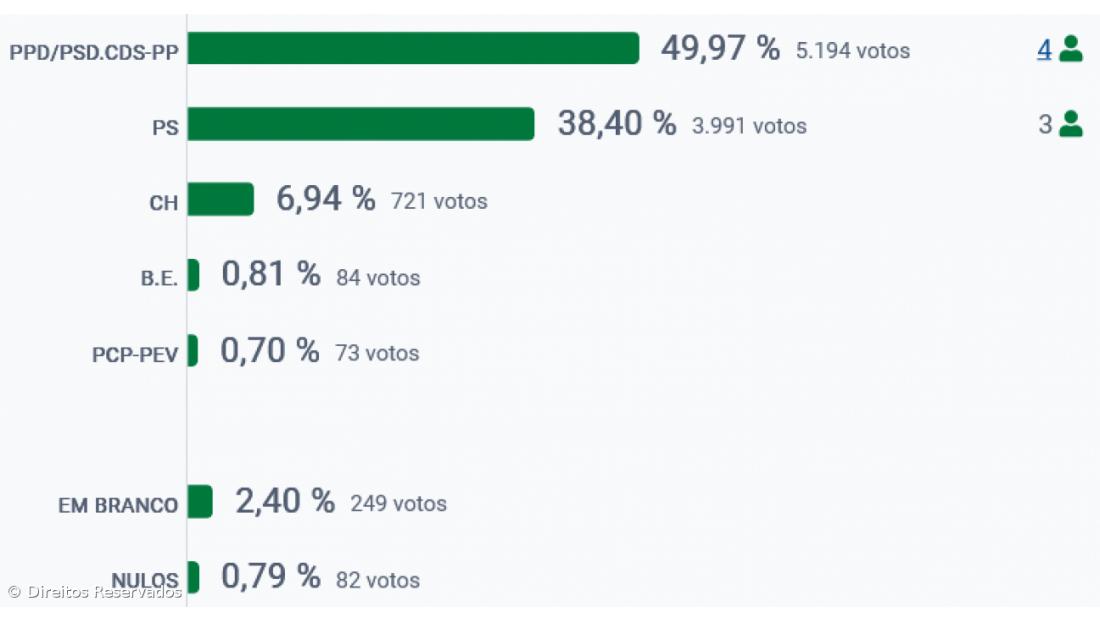The width and height of the screenshot is (1100, 620).
Task: Click the number 3 mandates for PS
Action: tap(1045, 125)
